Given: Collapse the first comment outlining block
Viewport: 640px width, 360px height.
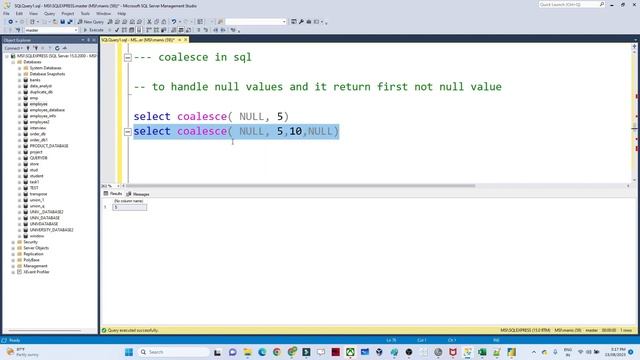Looking at the screenshot, I should (128, 58).
